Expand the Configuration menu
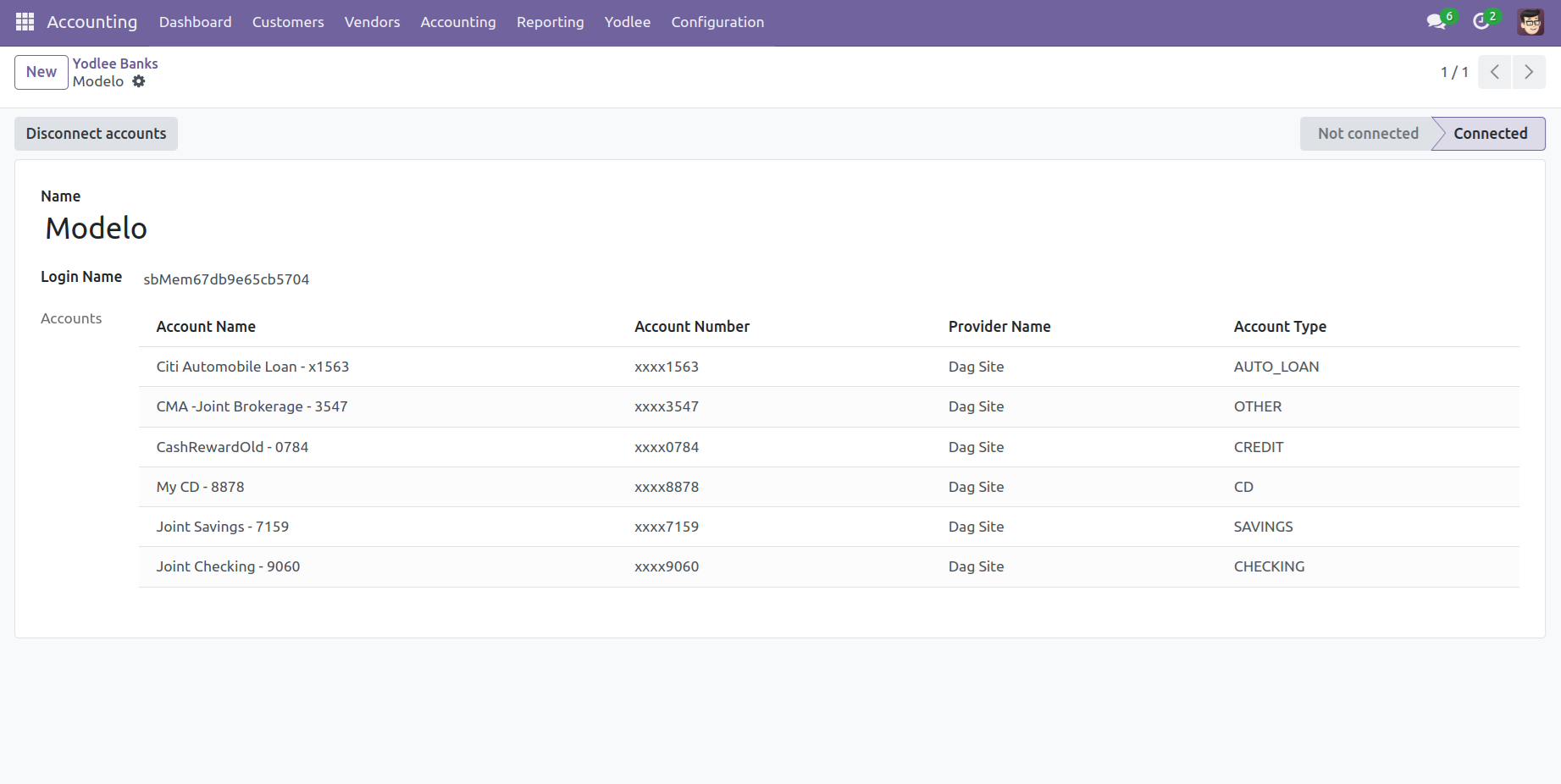1561x784 pixels. [717, 22]
